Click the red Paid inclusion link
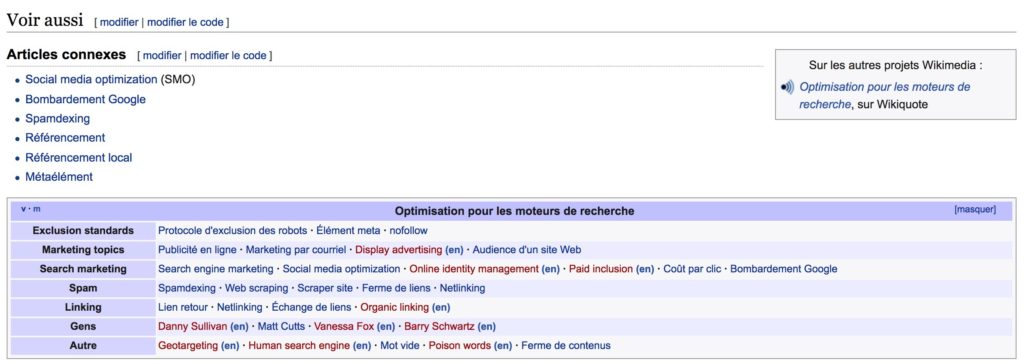The width and height of the screenshot is (1024, 364). coord(601,269)
